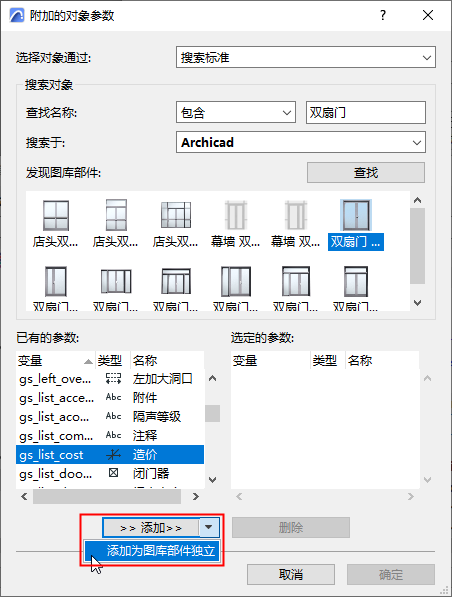The image size is (452, 597).
Task: Click the 附件 name cell
Action: point(145,397)
